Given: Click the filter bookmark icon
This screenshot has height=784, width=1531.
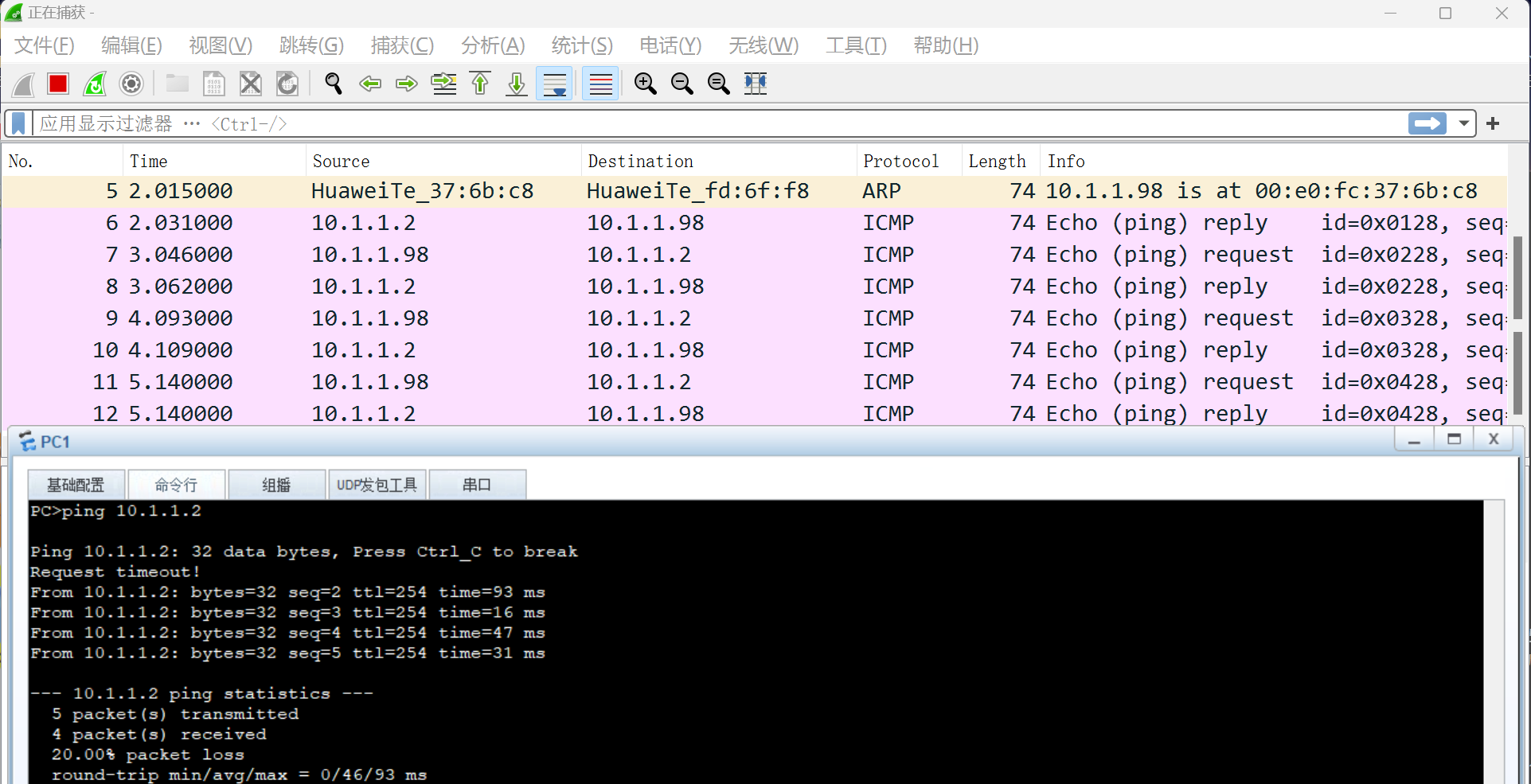Looking at the screenshot, I should [x=18, y=123].
